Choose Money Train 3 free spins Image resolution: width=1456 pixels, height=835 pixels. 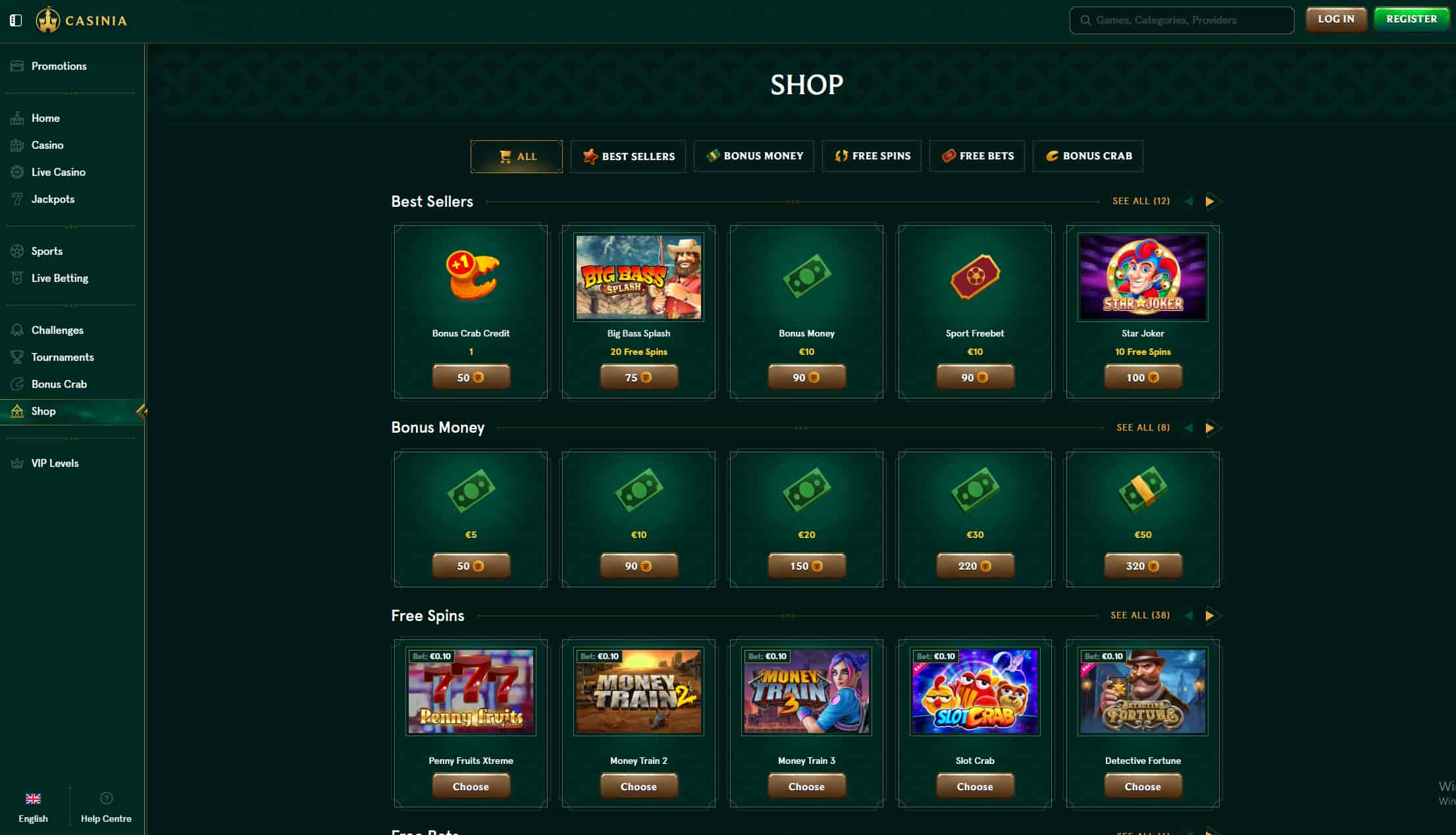pos(806,786)
